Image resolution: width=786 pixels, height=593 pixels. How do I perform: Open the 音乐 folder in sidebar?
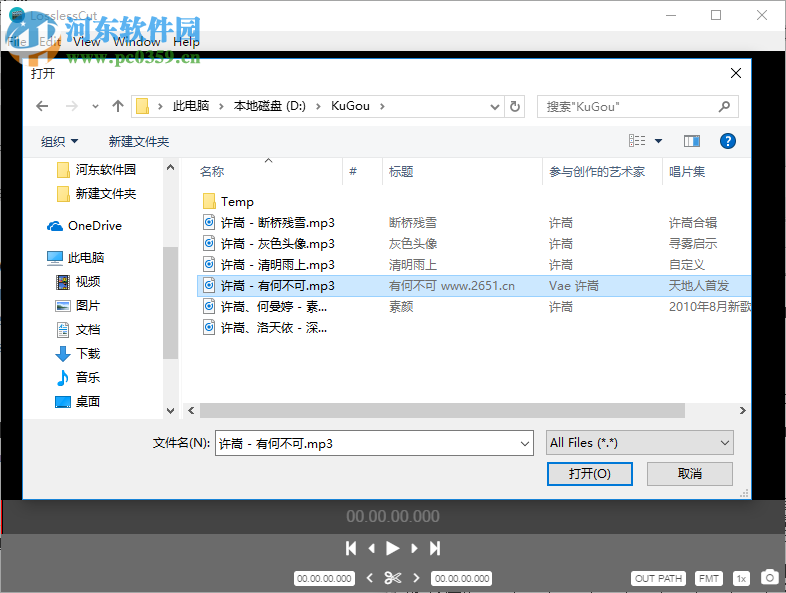tap(78, 377)
